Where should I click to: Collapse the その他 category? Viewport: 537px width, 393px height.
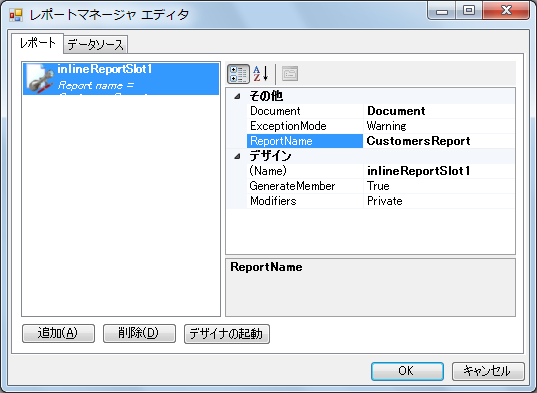point(237,96)
